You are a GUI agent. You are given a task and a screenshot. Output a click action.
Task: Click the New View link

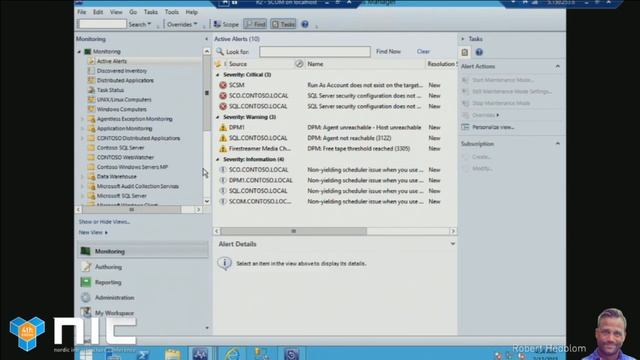pyautogui.click(x=93, y=232)
